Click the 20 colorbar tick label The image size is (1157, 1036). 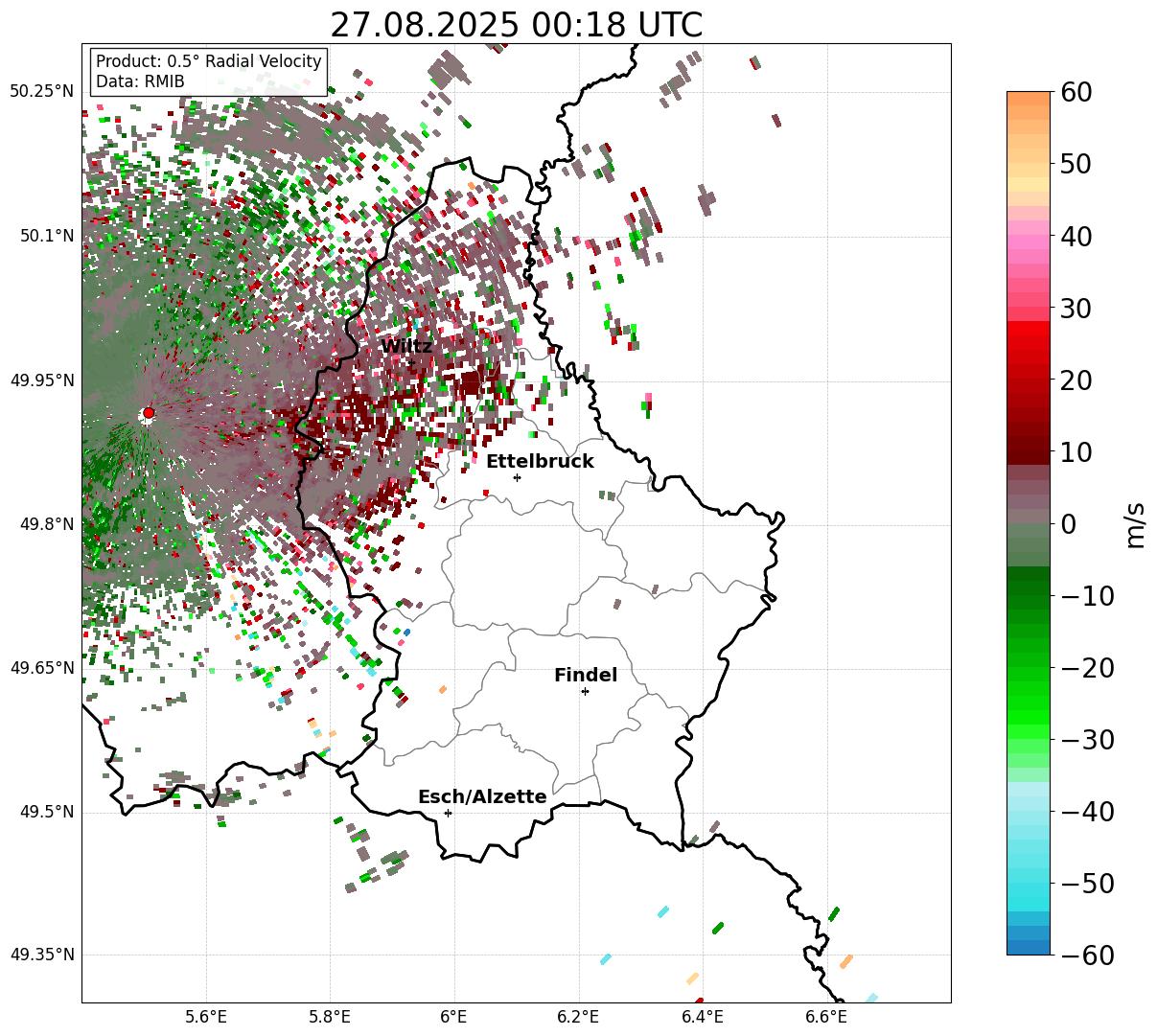(x=1075, y=380)
